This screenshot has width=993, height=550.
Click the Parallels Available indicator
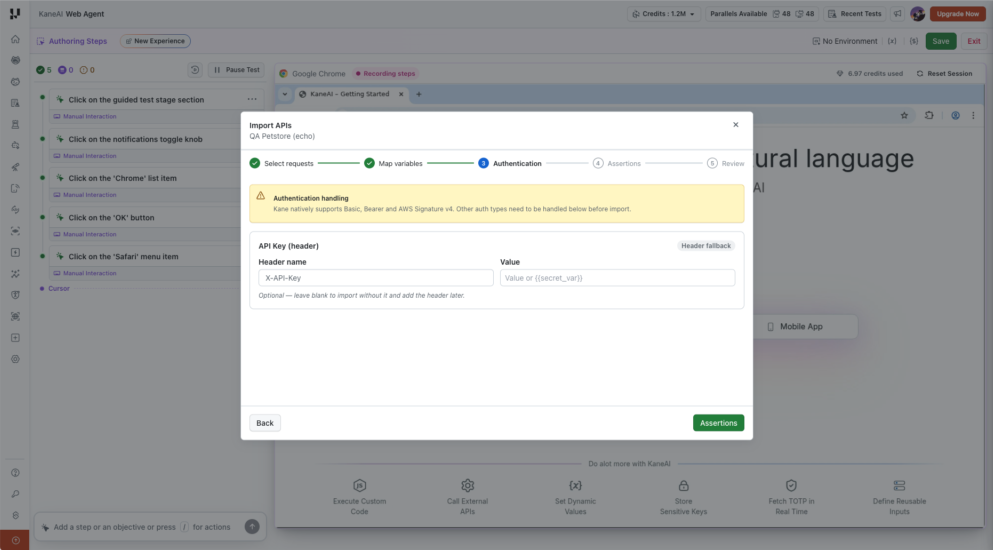(x=762, y=13)
